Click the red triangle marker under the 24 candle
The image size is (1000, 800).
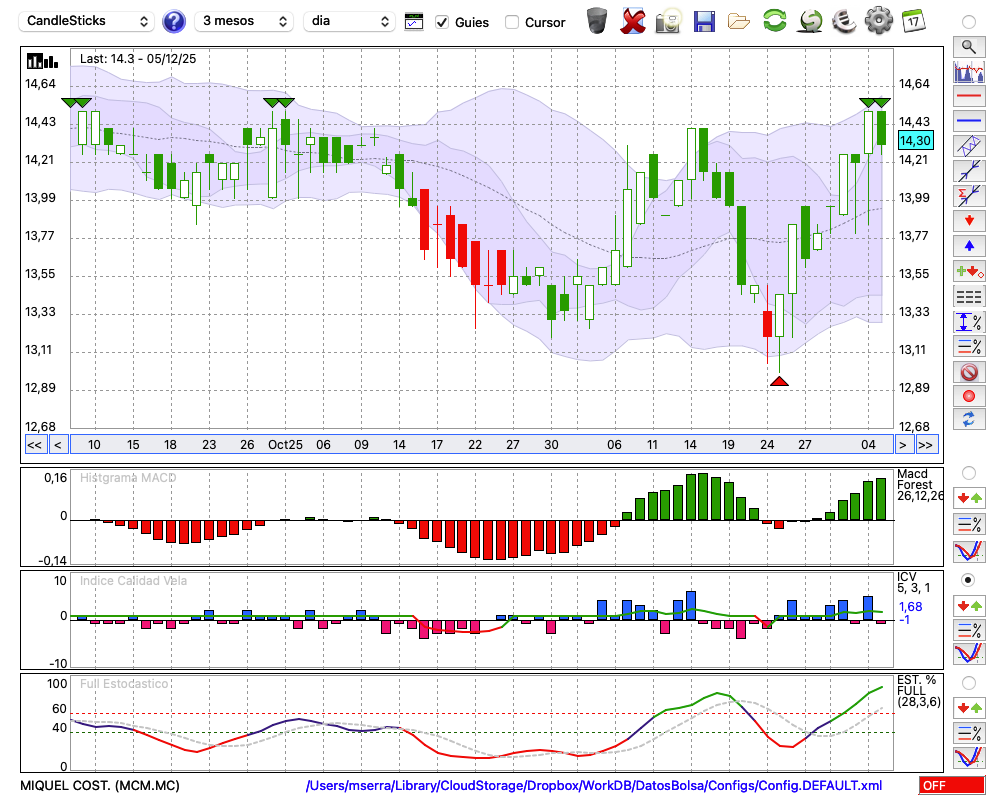tap(779, 381)
